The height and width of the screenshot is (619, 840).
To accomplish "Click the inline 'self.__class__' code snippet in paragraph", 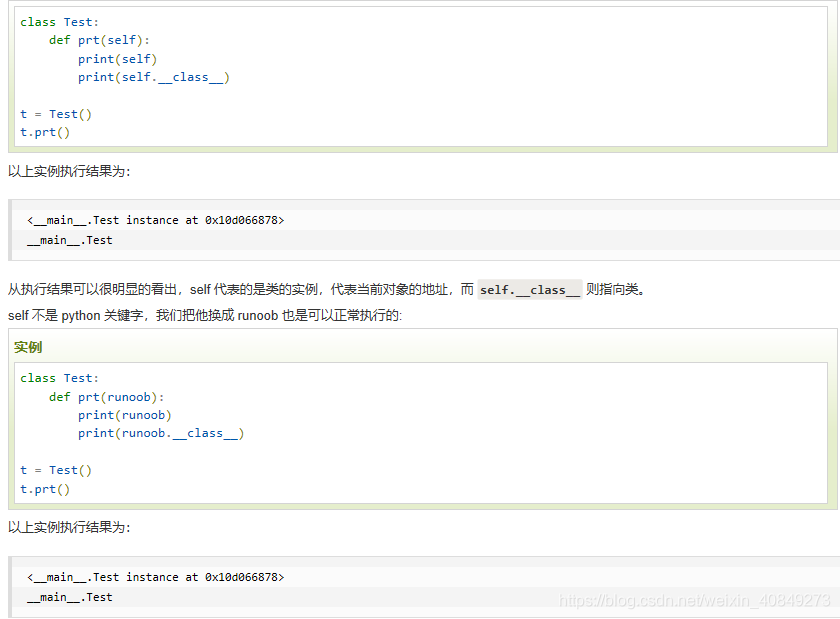I will tap(529, 290).
